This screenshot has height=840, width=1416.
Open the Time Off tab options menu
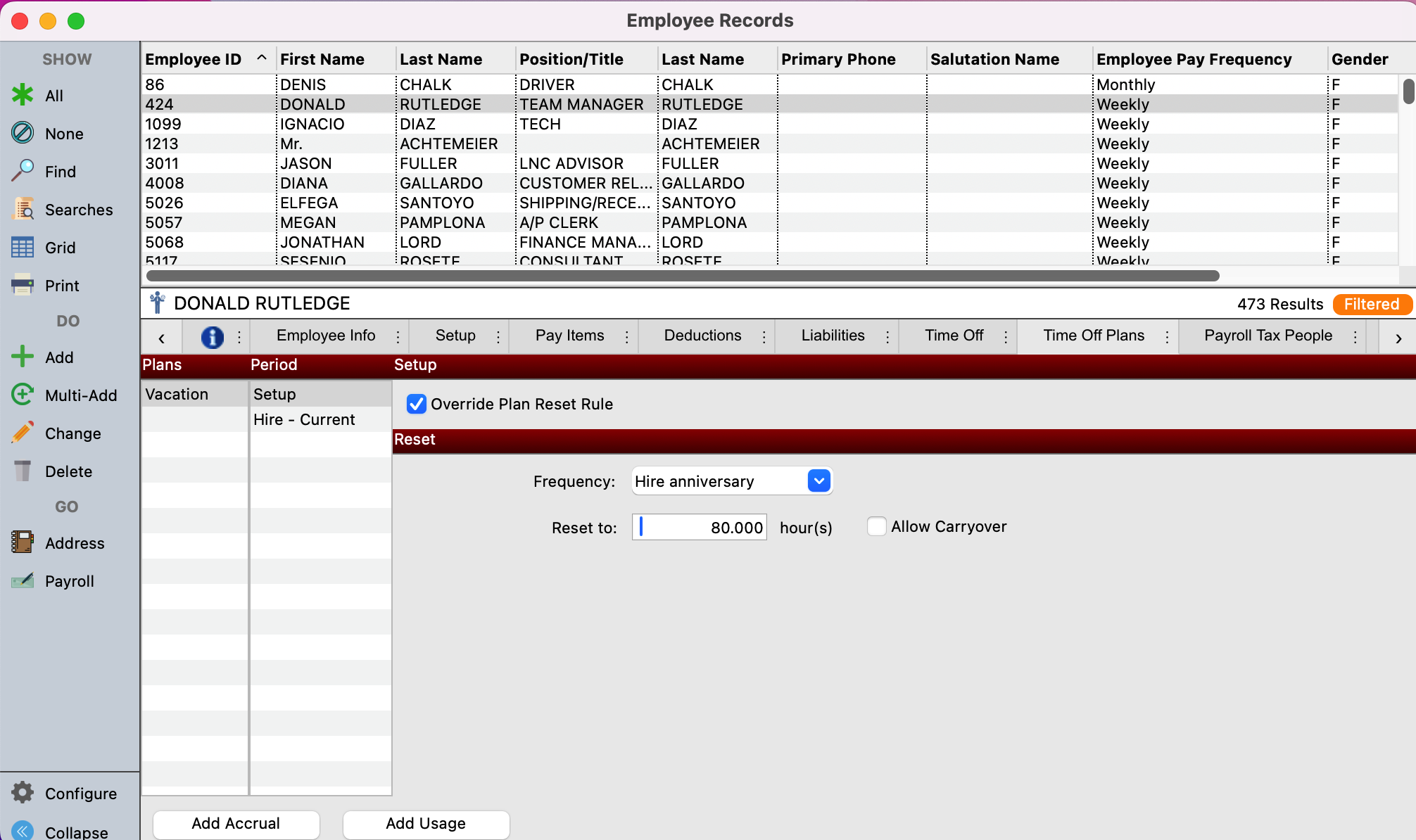1006,337
